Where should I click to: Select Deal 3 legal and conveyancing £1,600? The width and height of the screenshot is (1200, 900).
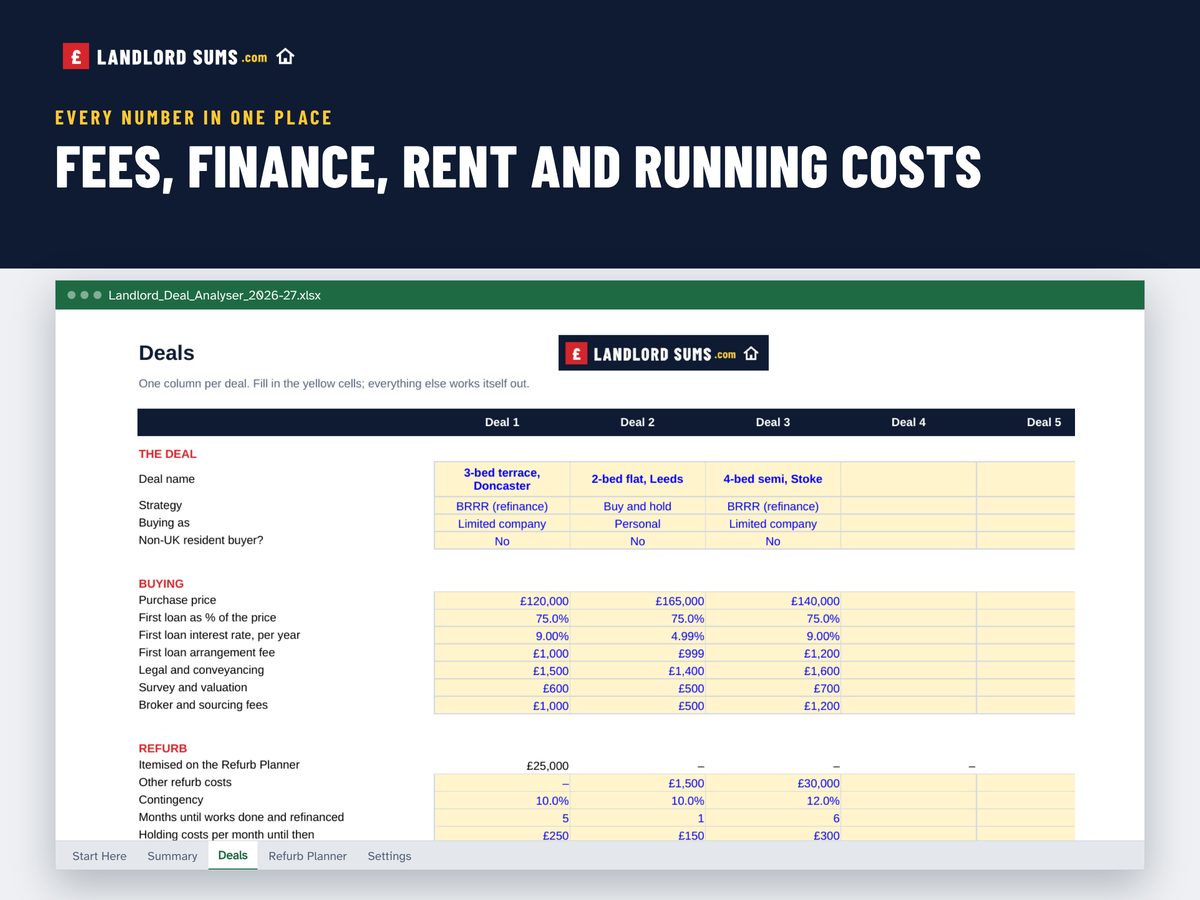pyautogui.click(x=773, y=671)
